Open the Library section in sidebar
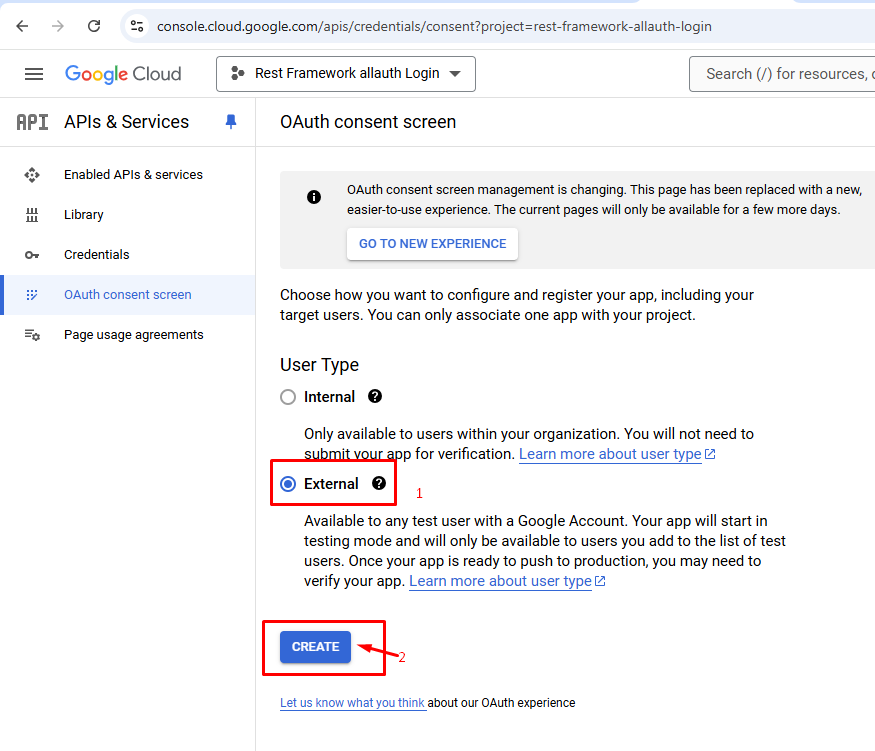Viewport: 875px width, 751px height. tap(83, 215)
